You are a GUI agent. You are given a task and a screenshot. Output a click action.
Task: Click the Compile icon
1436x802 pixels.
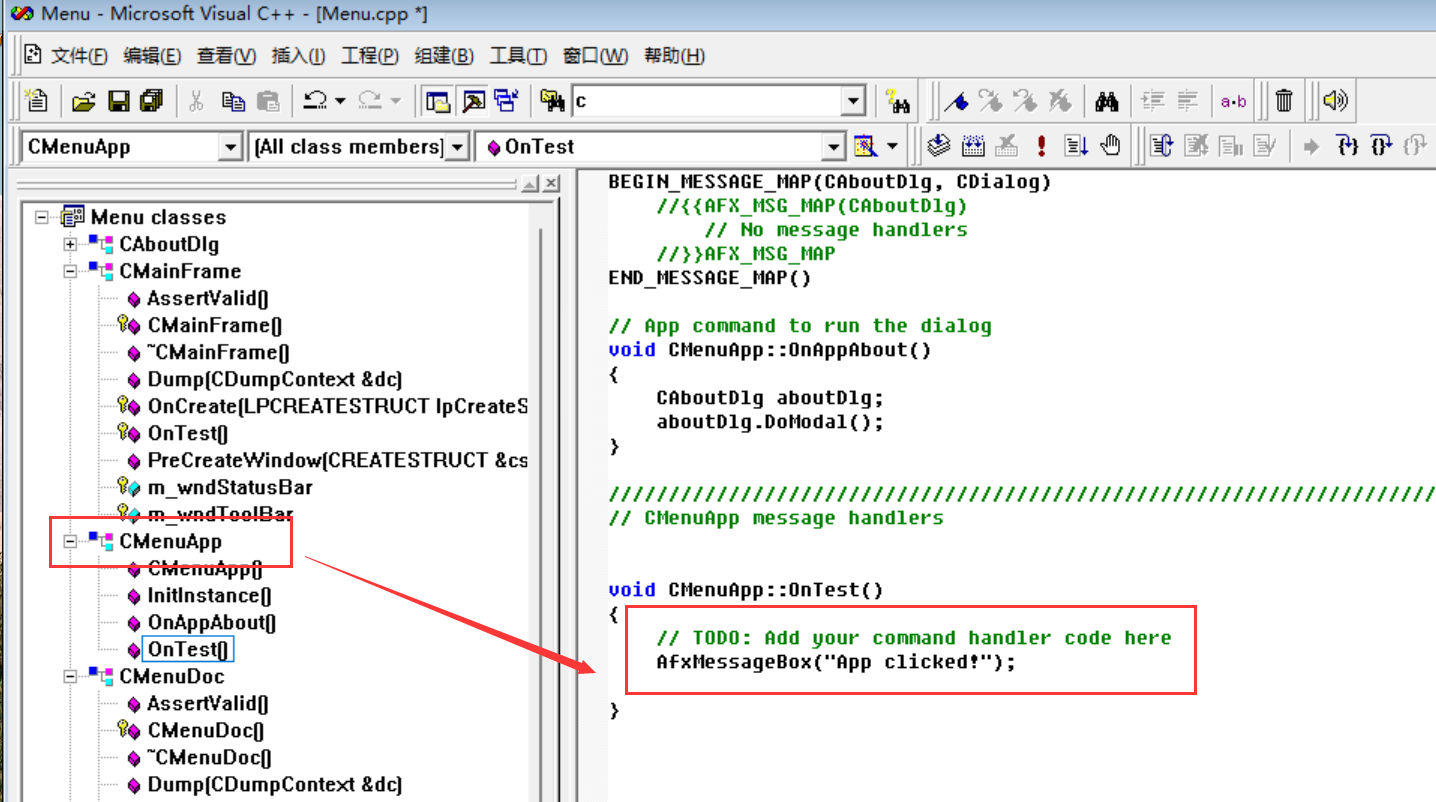click(938, 147)
